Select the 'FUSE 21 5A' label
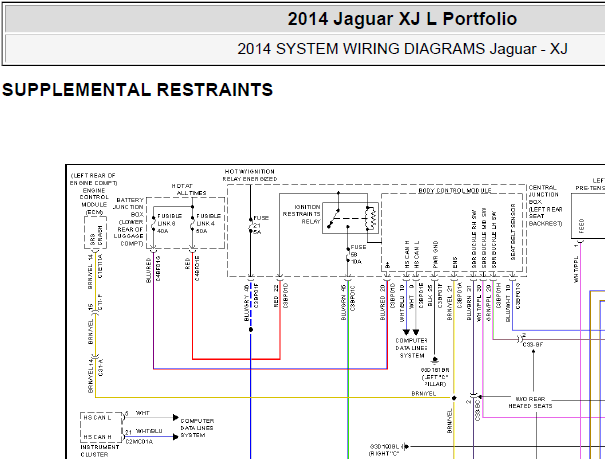 point(260,225)
